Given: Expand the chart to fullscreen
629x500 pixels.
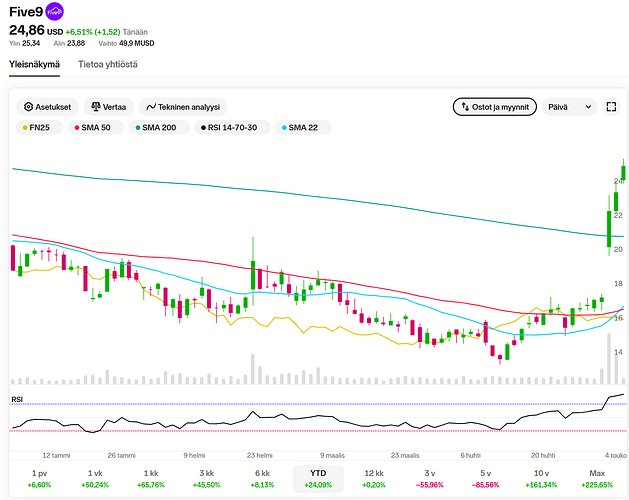Looking at the screenshot, I should [611, 107].
